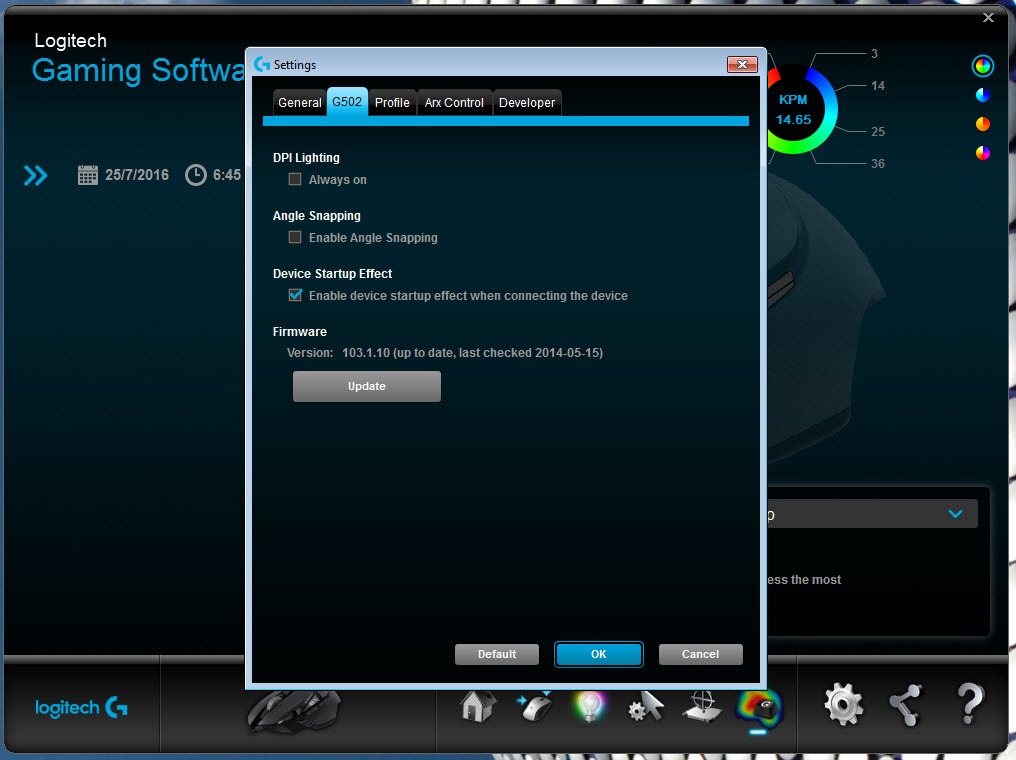The width and height of the screenshot is (1016, 760).
Task: Click the share icon in bottom bar
Action: (x=906, y=705)
